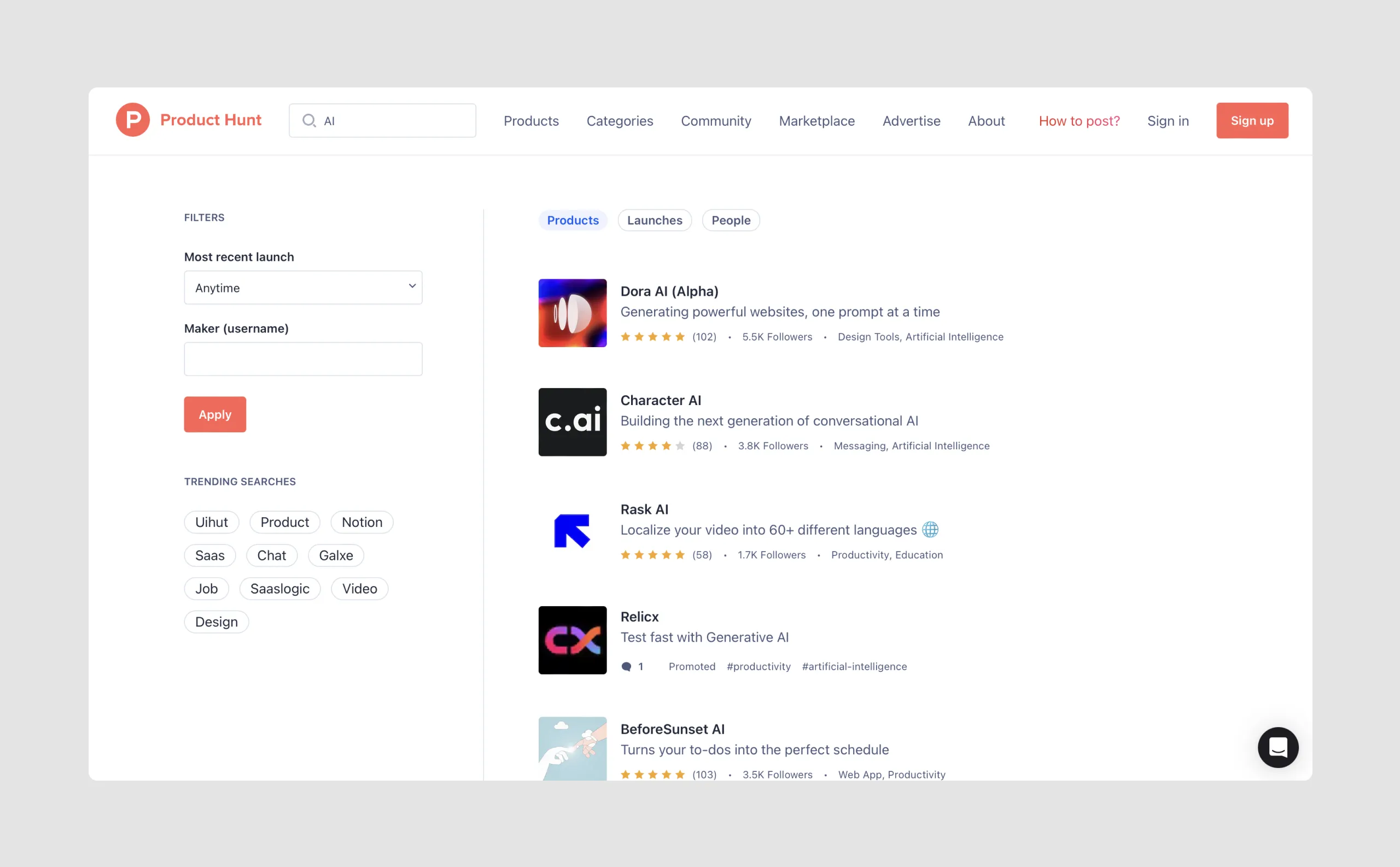1400x867 pixels.
Task: Click the star rating of Dora AI
Action: pyautogui.click(x=652, y=337)
